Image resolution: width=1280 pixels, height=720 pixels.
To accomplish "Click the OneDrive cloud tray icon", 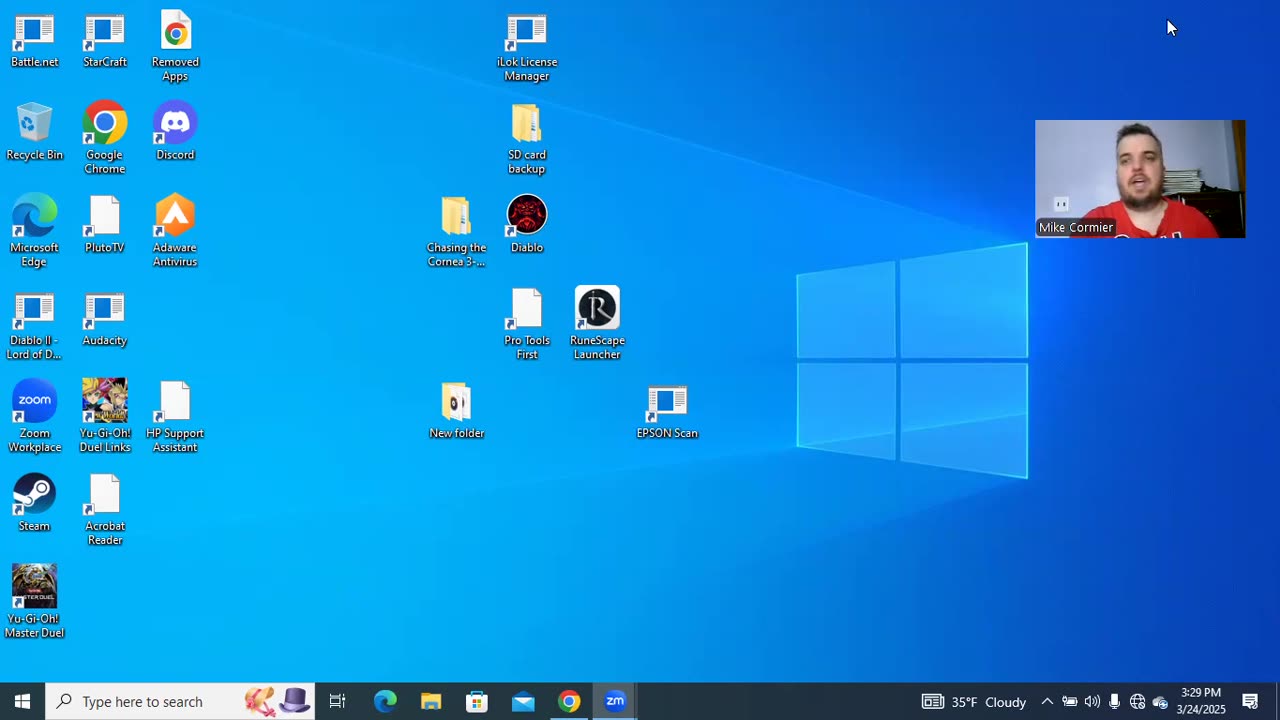I will 1160,701.
